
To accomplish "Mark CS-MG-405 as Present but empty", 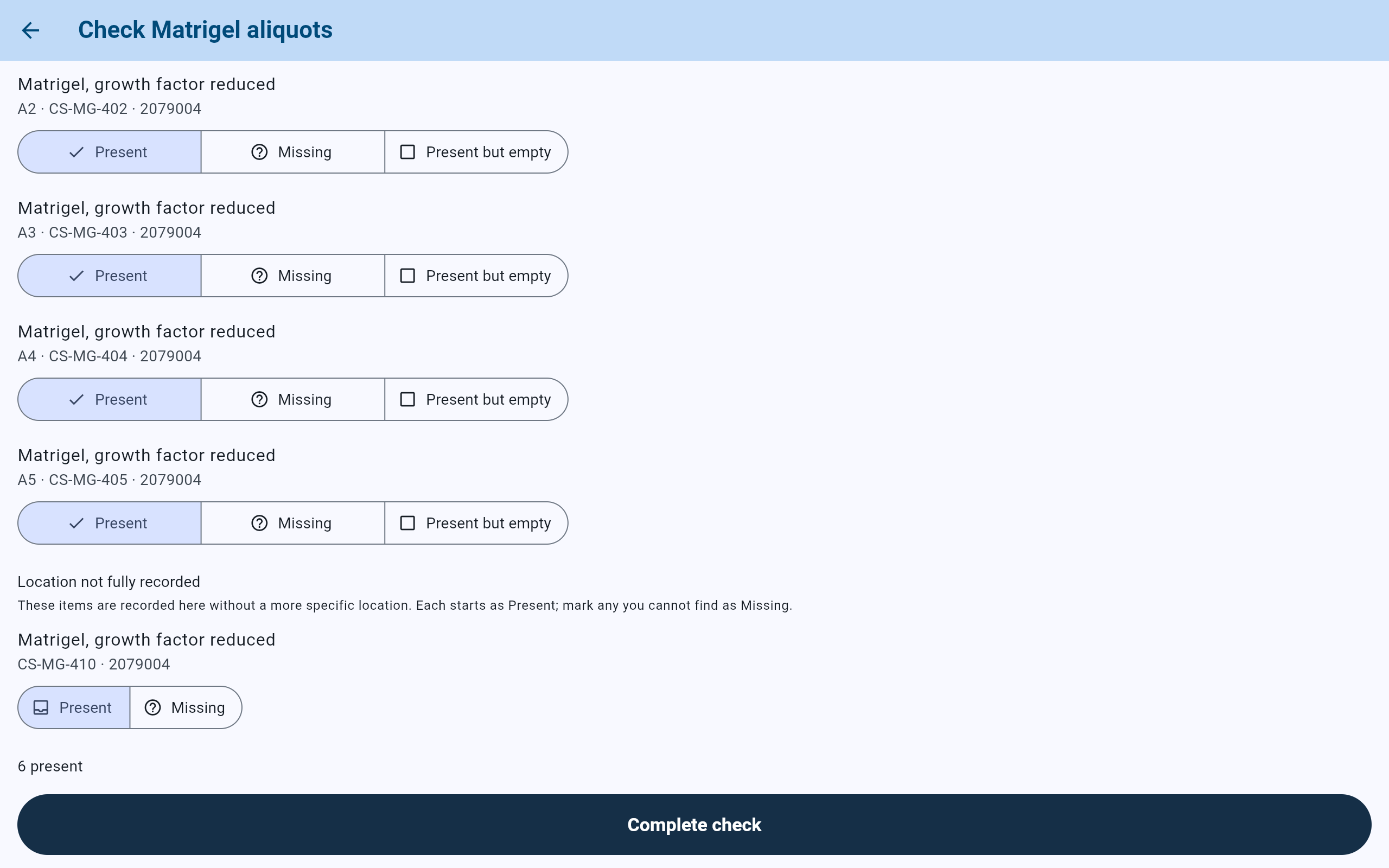I will [476, 523].
